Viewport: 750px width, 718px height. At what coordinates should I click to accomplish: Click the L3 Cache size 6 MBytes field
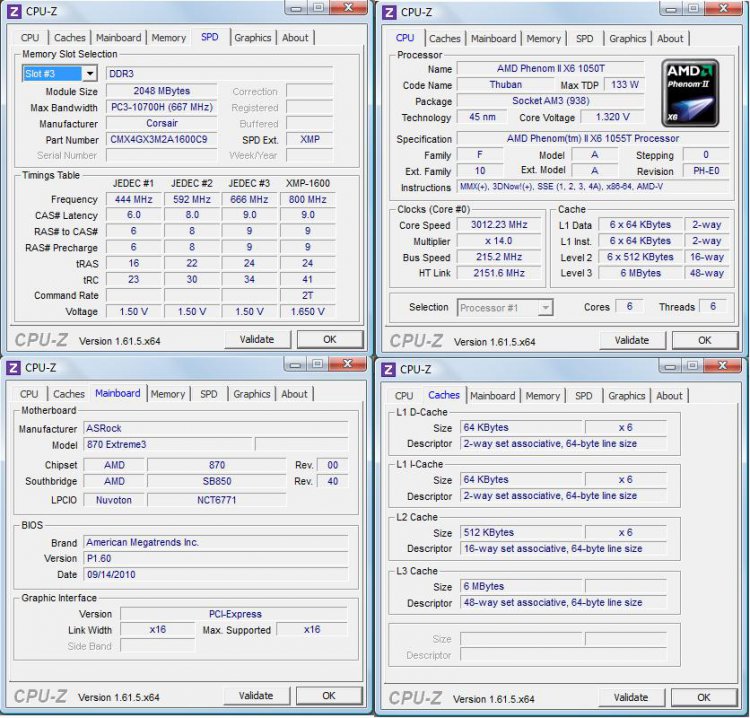tap(521, 586)
